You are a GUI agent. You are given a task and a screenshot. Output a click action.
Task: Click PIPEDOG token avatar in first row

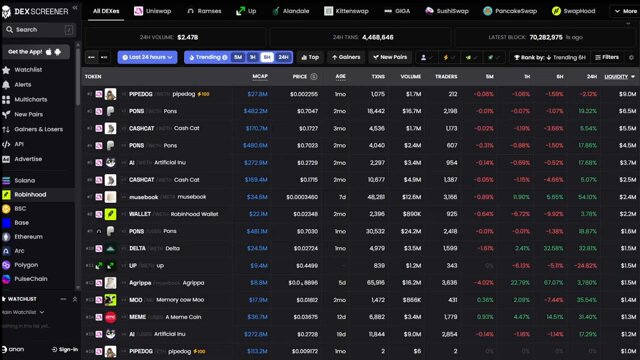pos(110,94)
